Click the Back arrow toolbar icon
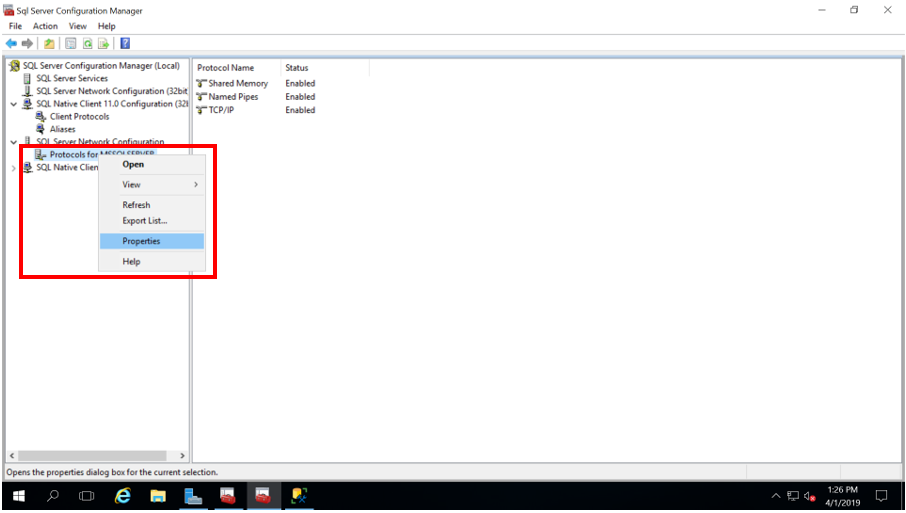Screen dimensions: 906x513 pyautogui.click(x=11, y=43)
